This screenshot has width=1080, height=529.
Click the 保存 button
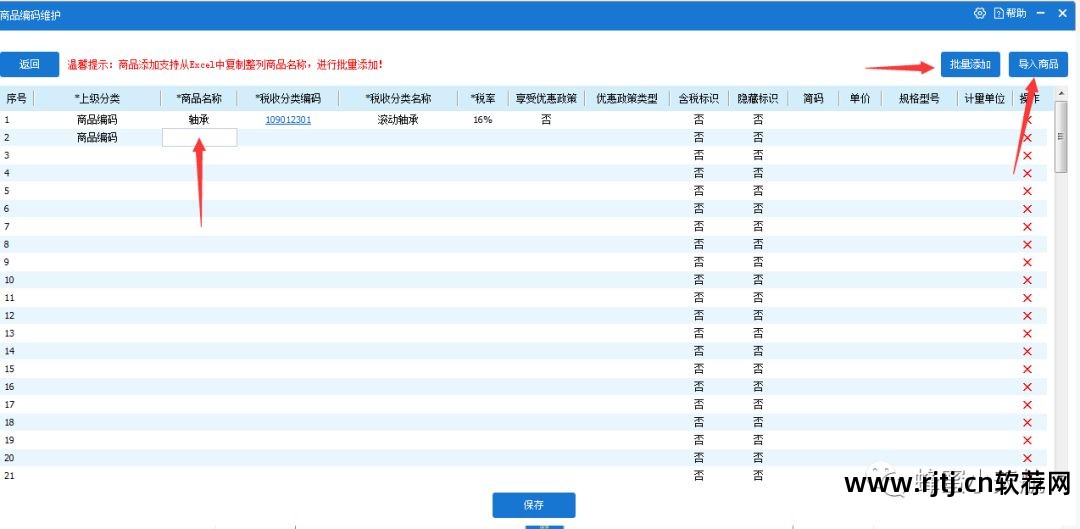point(534,505)
